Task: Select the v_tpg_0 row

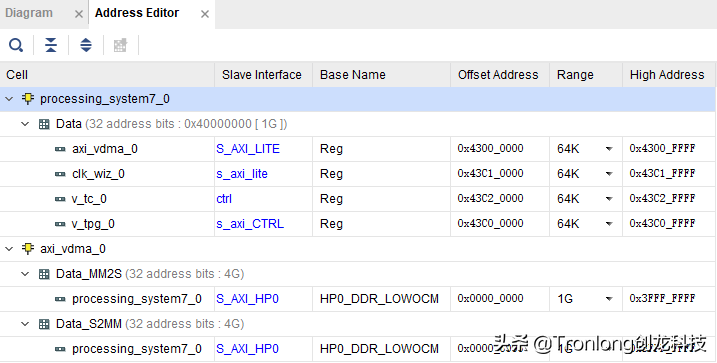Action: 358,224
